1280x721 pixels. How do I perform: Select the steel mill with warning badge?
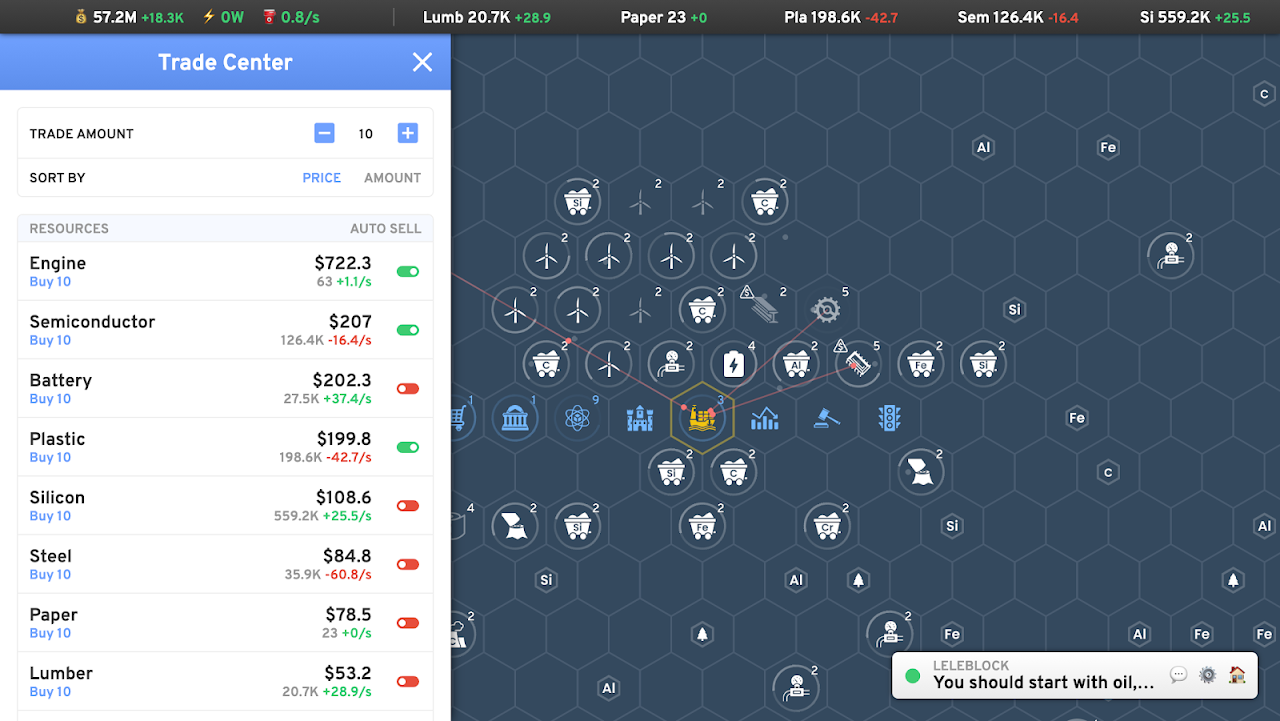click(x=765, y=310)
